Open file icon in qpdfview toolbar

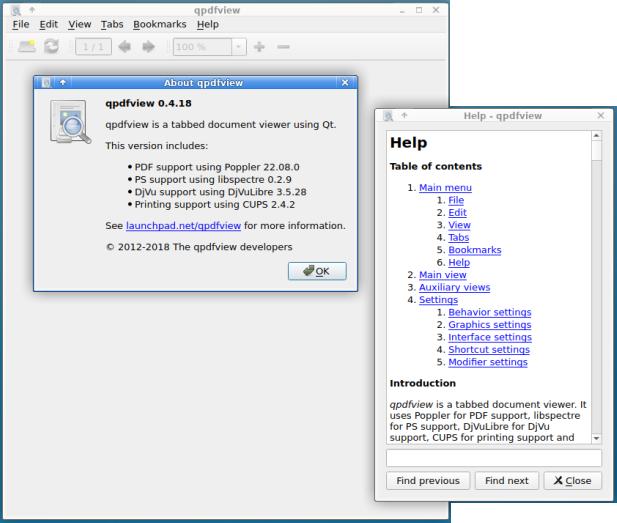[x=27, y=47]
